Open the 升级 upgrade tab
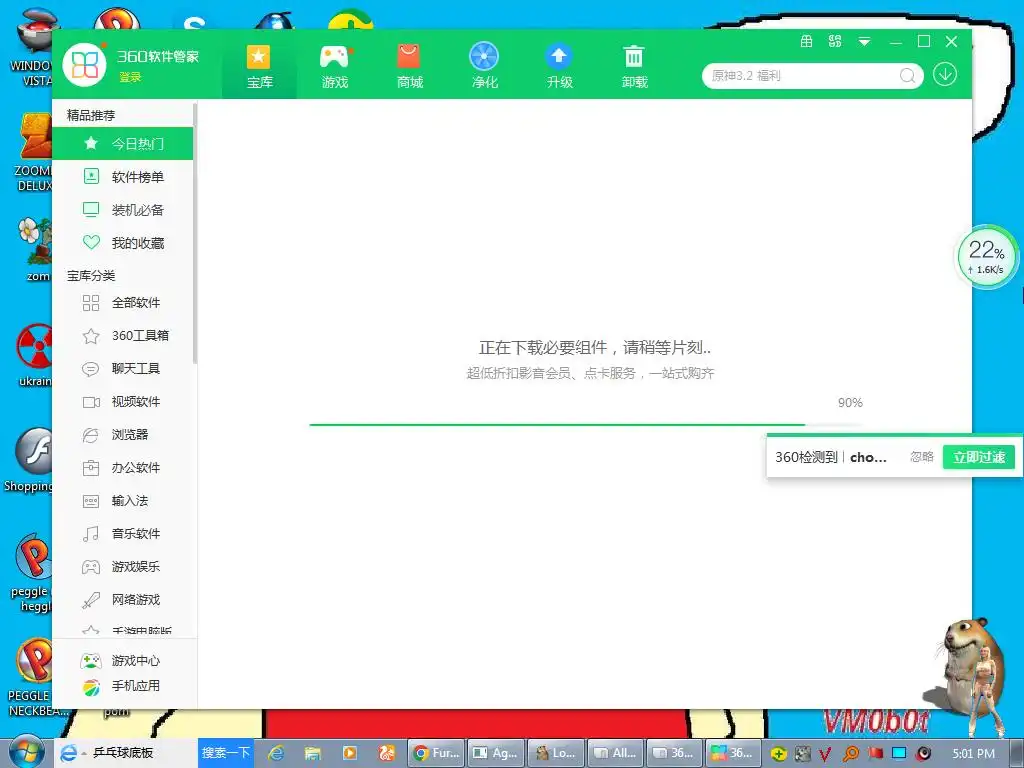This screenshot has height=768, width=1024. point(560,66)
